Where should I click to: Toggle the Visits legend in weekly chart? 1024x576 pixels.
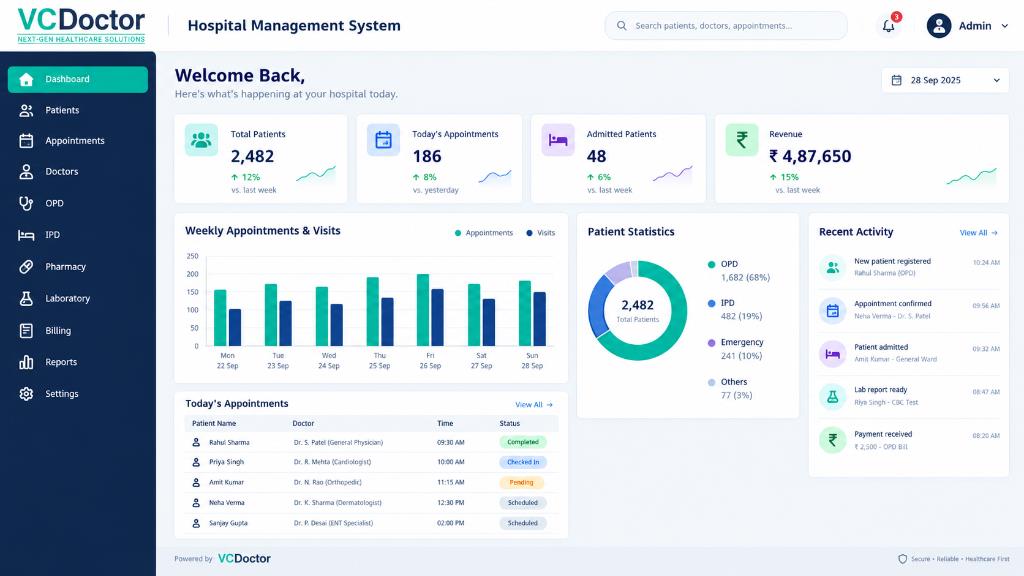(x=541, y=233)
